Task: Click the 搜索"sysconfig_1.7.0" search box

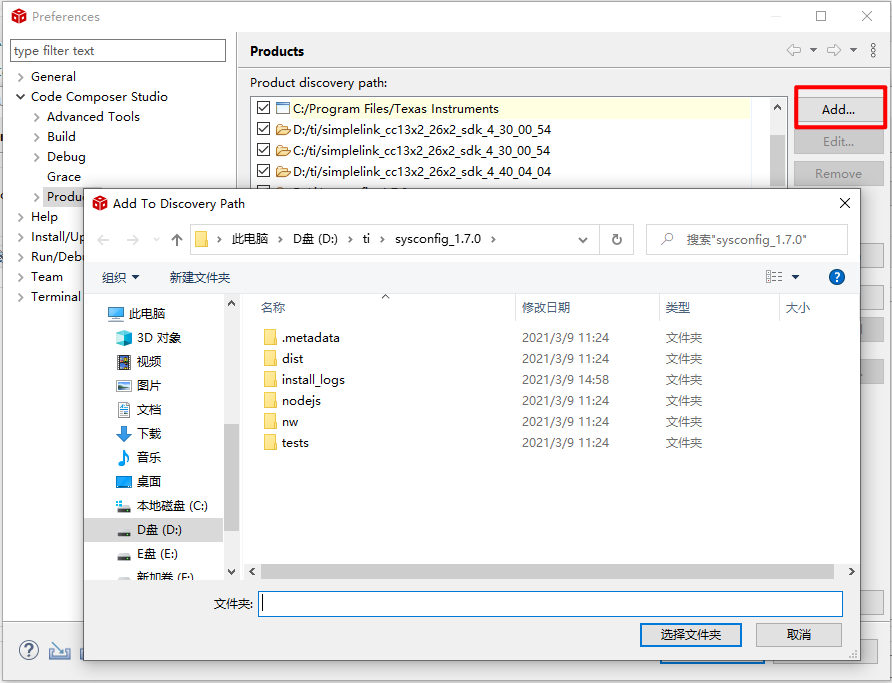Action: (747, 240)
